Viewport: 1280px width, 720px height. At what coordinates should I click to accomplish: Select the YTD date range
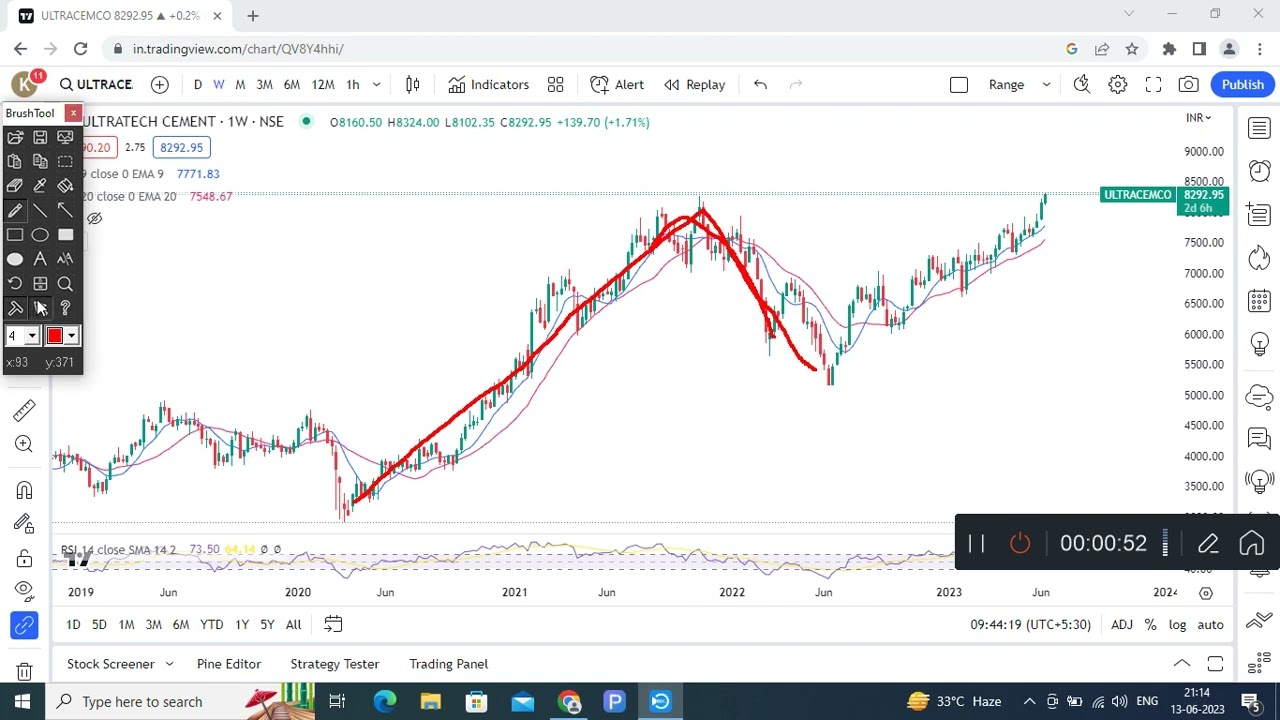pyautogui.click(x=211, y=625)
